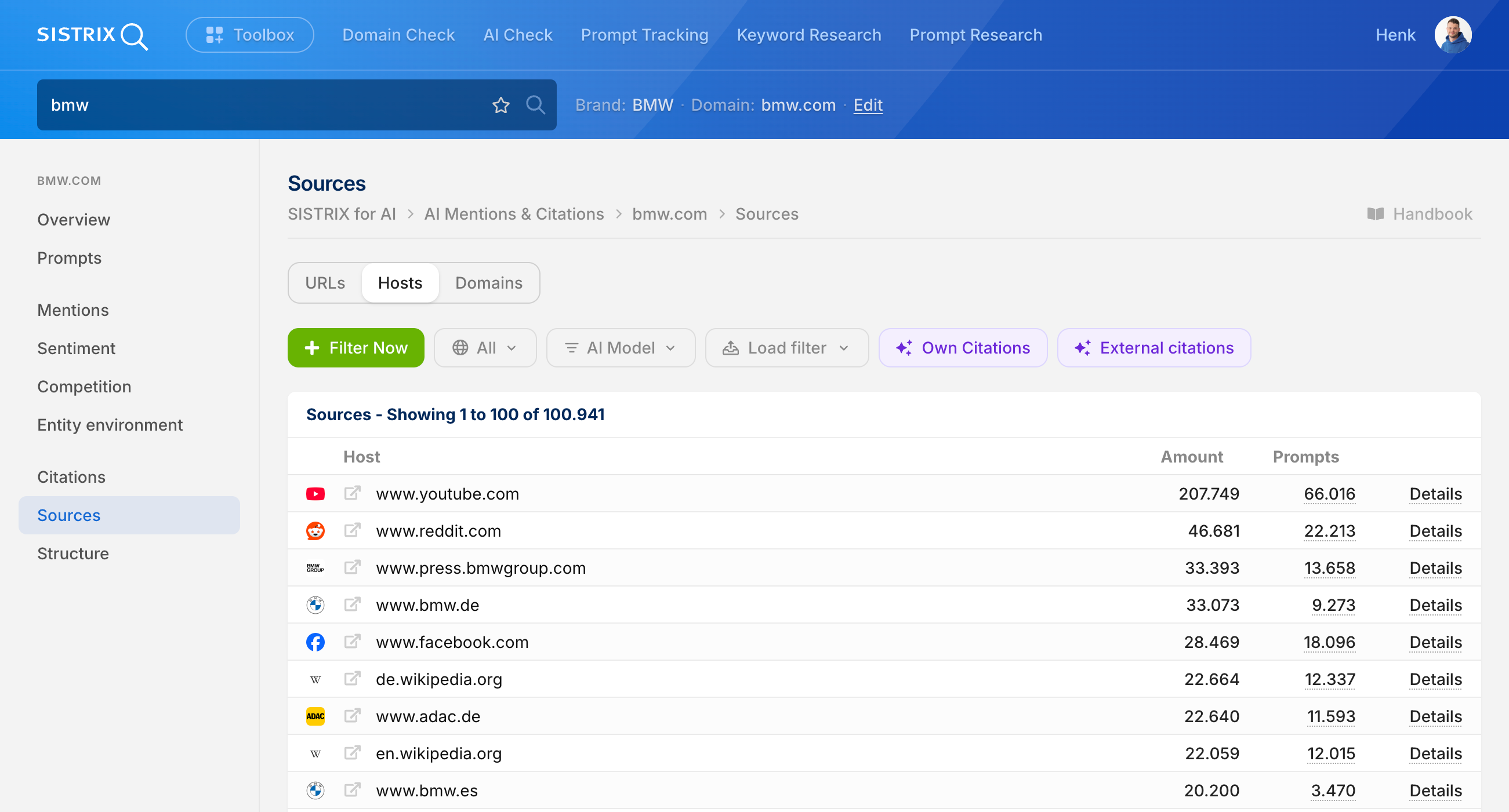Go to AI Check
This screenshot has height=812, width=1509.
coord(518,35)
